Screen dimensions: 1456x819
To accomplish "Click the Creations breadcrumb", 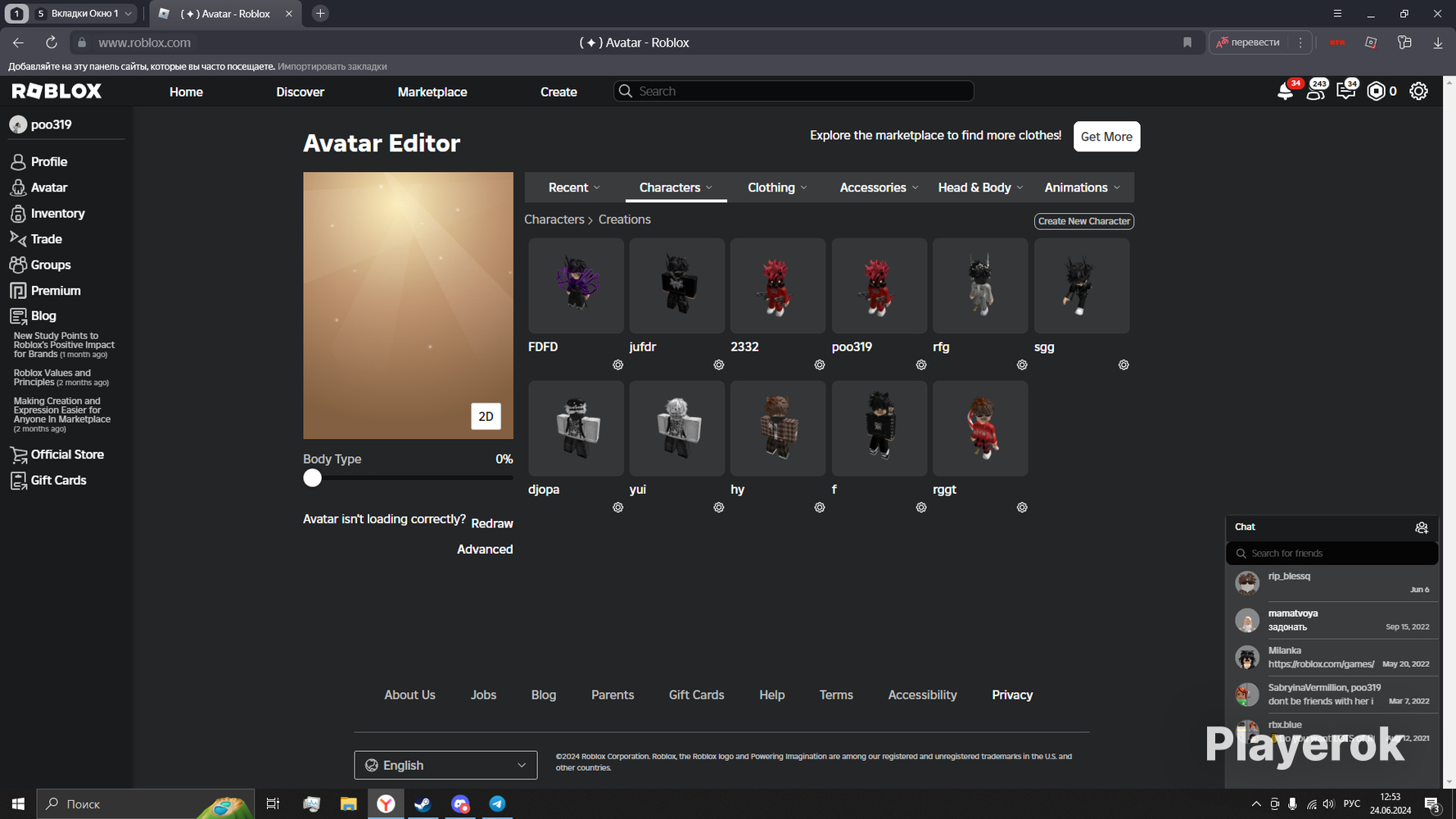I will [625, 219].
